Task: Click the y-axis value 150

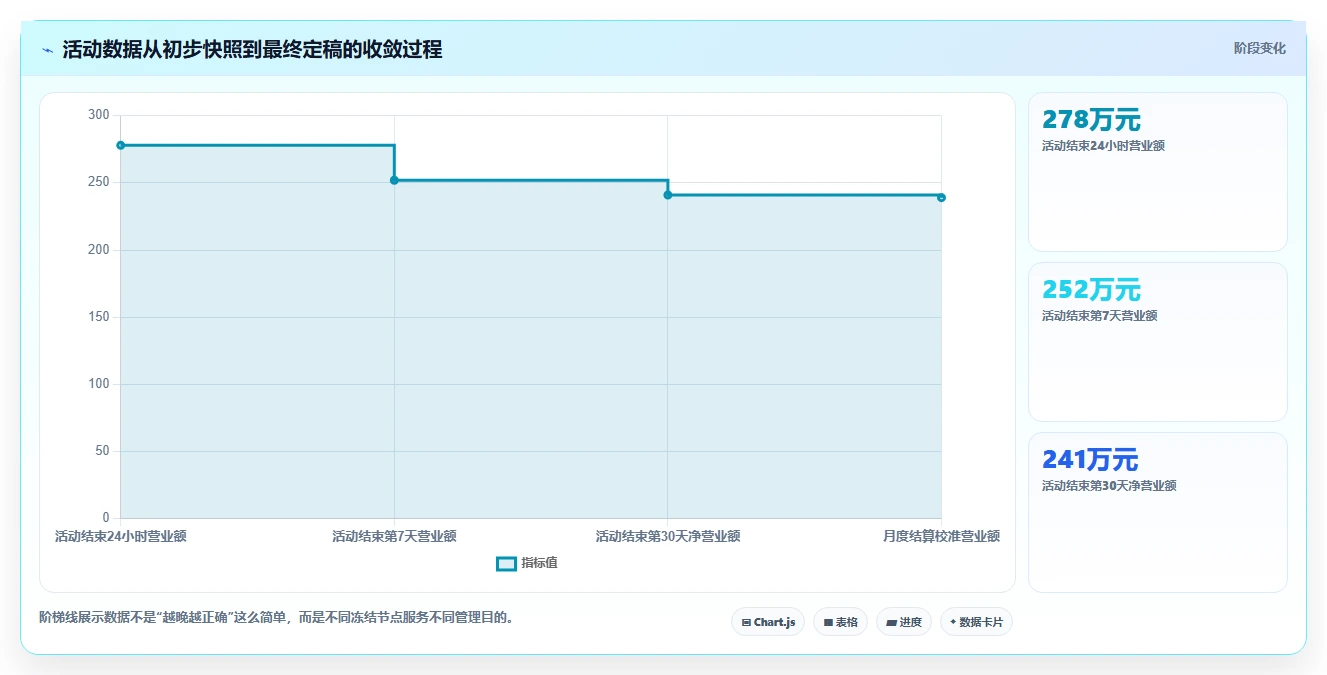Action: [x=99, y=317]
